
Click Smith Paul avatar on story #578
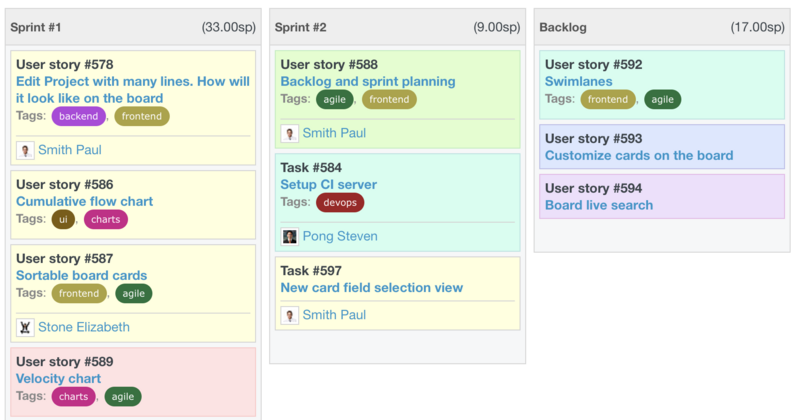click(x=25, y=150)
